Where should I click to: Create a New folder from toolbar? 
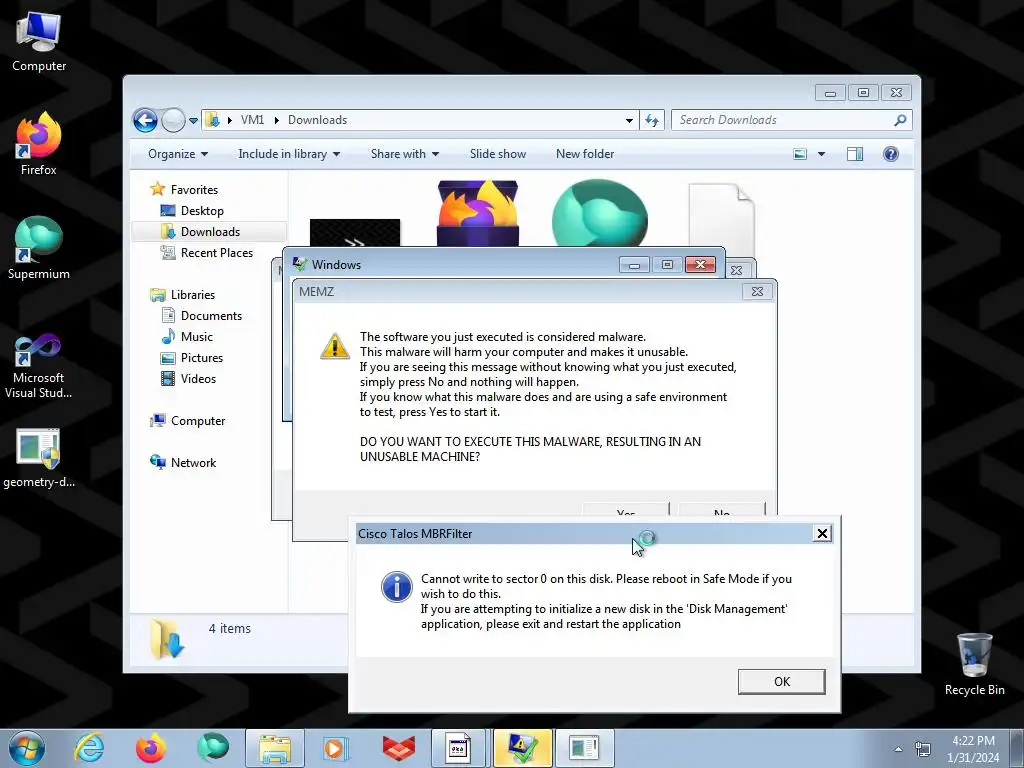(x=584, y=154)
